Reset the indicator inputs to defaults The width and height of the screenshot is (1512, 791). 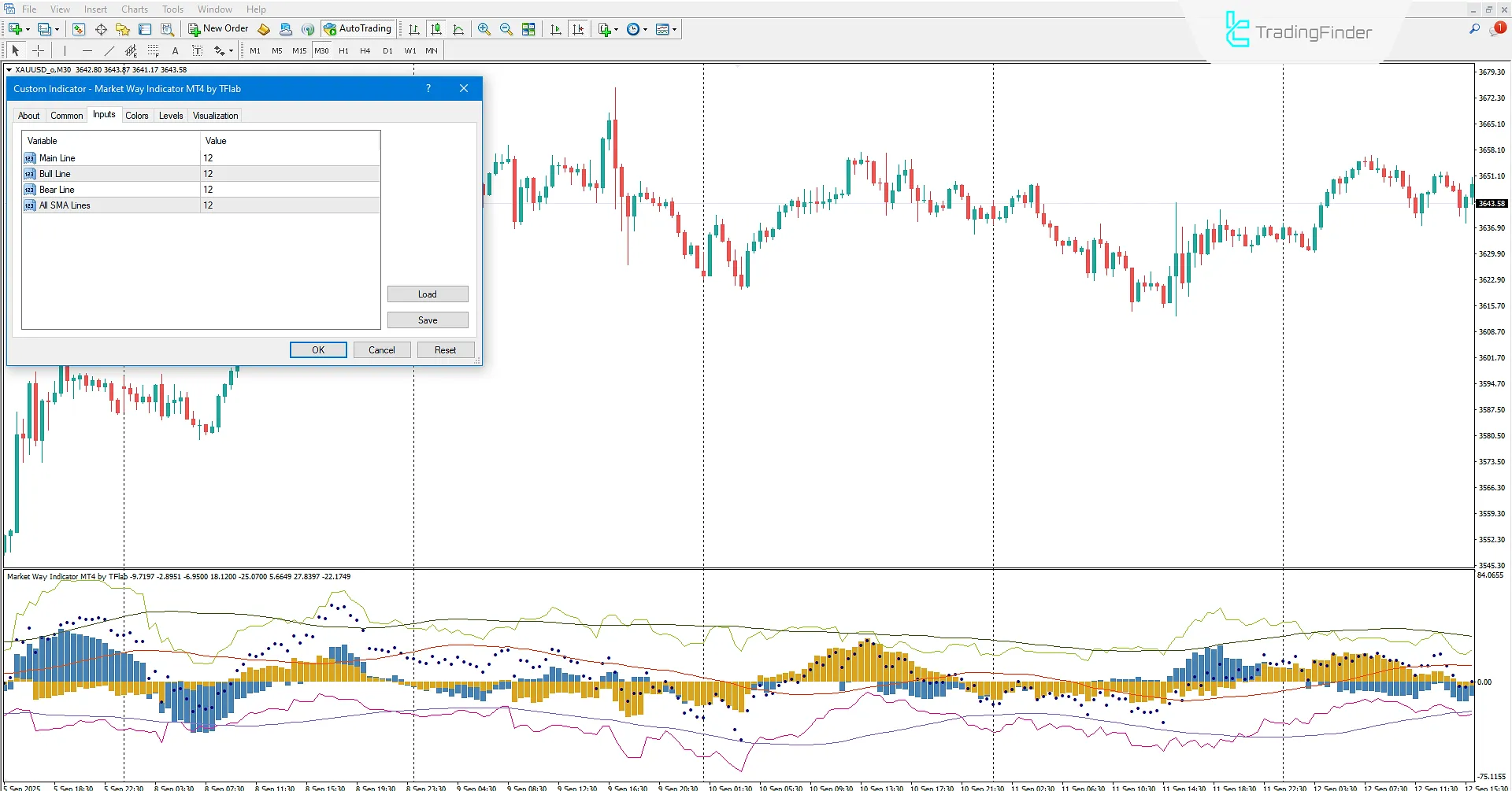tap(446, 349)
